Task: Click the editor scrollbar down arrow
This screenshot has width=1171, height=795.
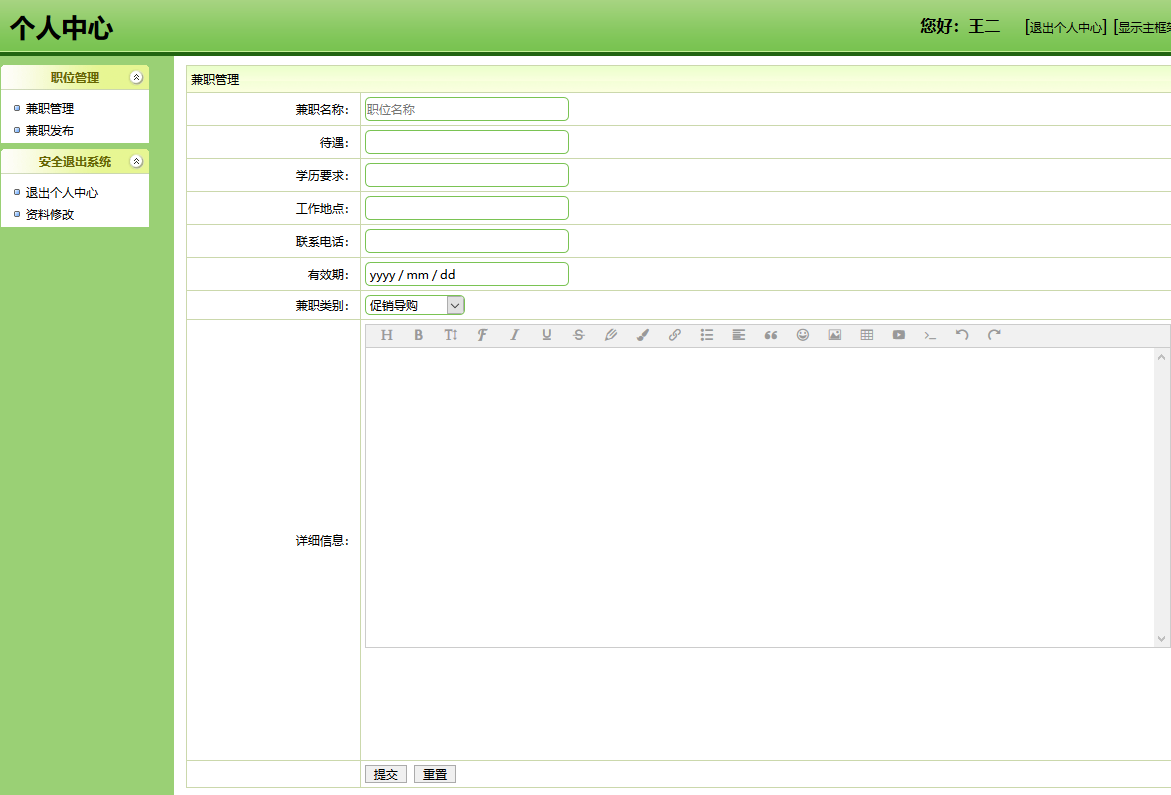Action: tap(1161, 638)
